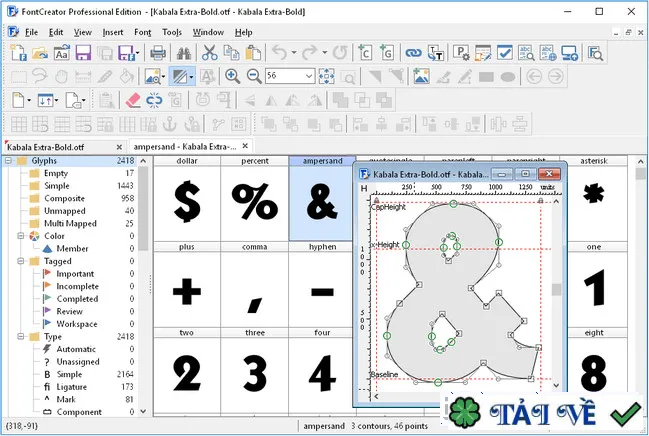Open the Font menu

[x=142, y=32]
